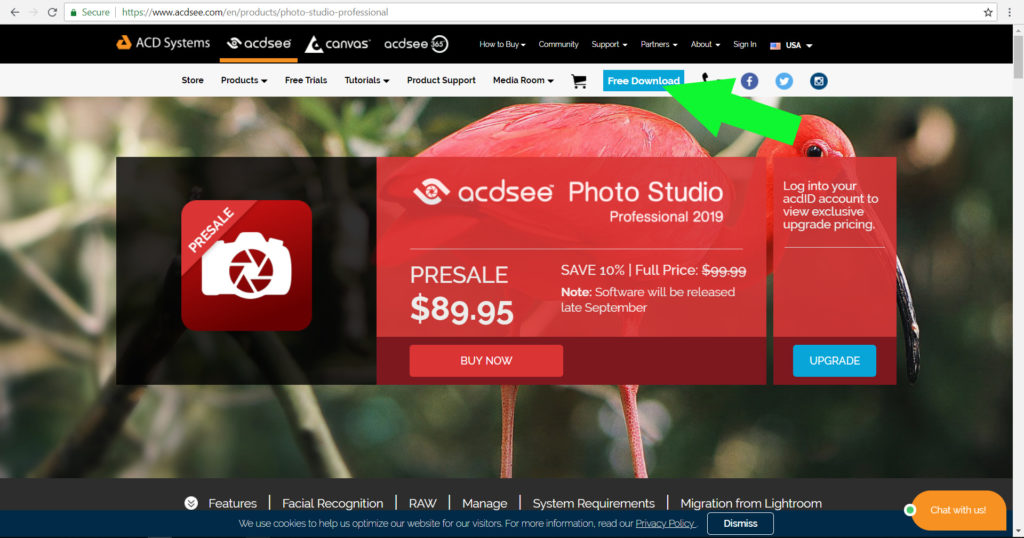This screenshot has height=538, width=1024.
Task: Expand the Tutorials menu
Action: point(367,80)
